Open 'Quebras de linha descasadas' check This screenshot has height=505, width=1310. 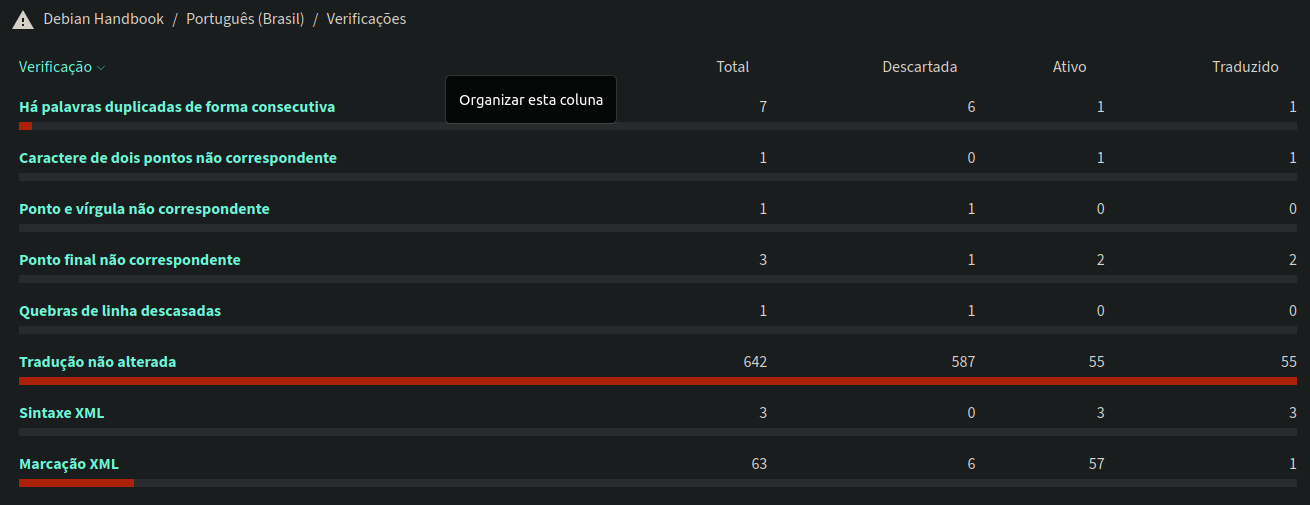(120, 311)
